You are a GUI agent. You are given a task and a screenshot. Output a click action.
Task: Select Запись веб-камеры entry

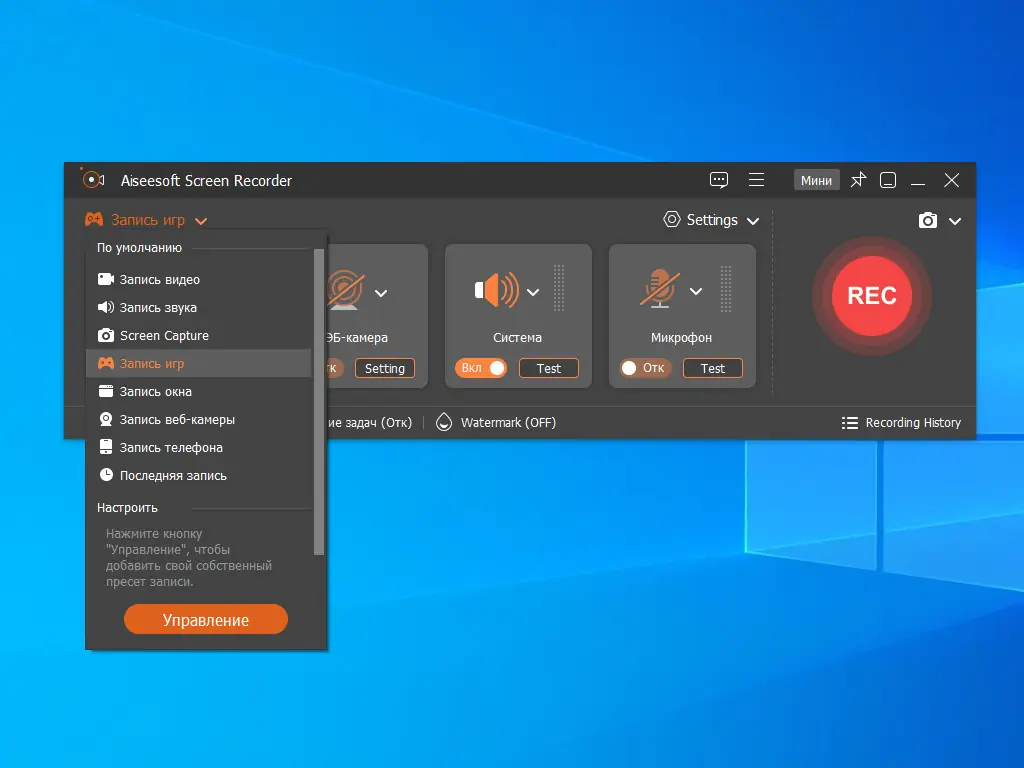click(x=199, y=419)
